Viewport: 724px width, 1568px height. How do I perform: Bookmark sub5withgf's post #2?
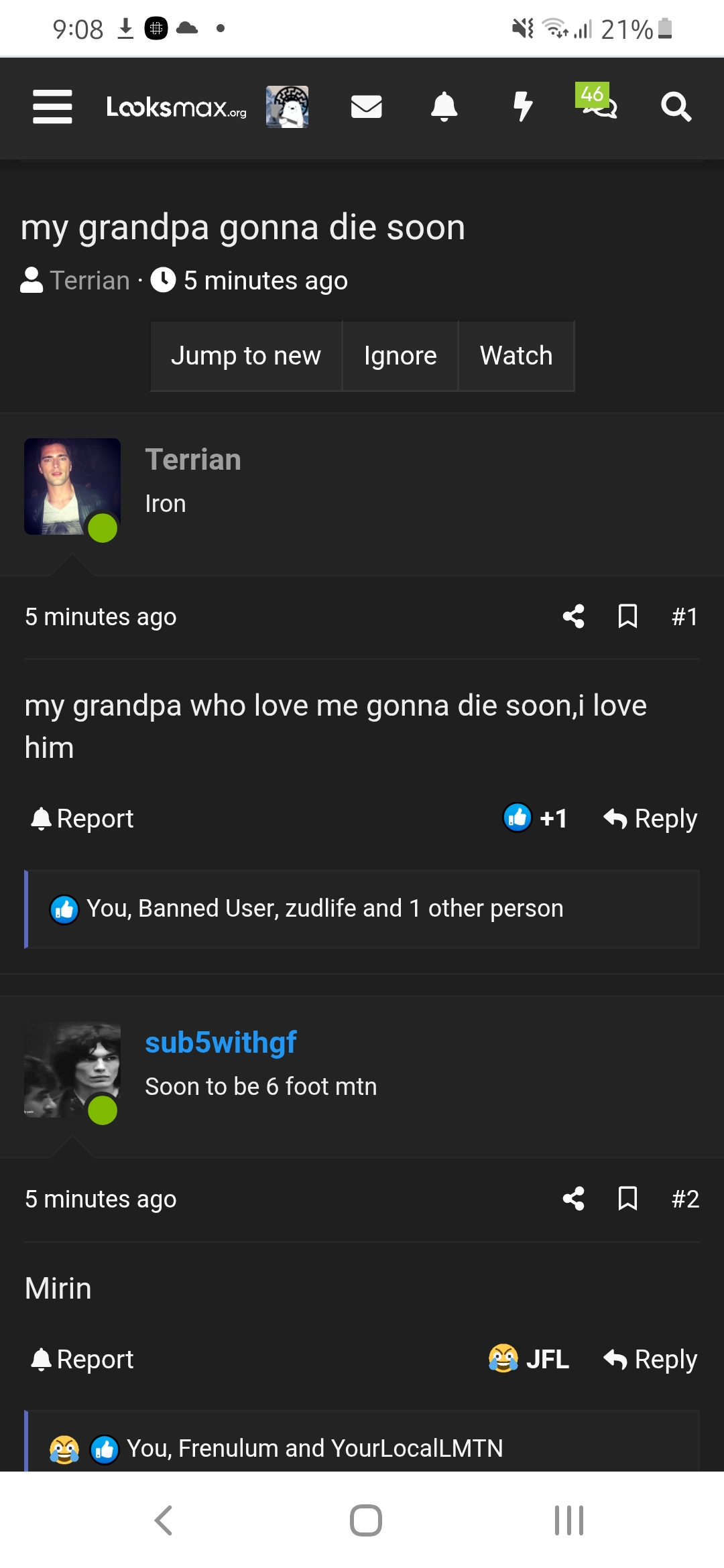627,1199
